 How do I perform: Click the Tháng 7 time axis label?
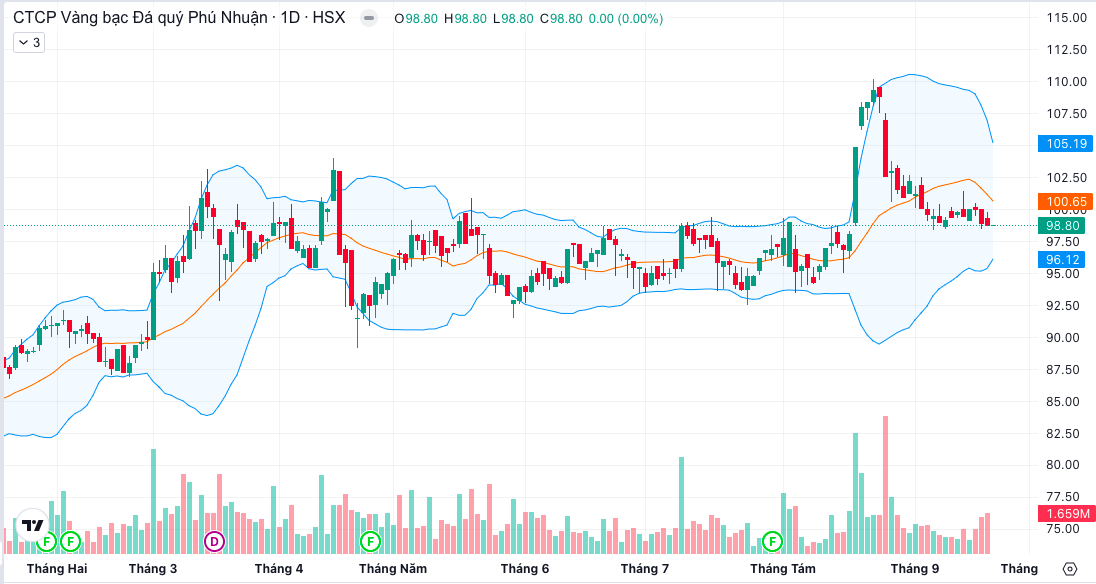click(x=644, y=569)
